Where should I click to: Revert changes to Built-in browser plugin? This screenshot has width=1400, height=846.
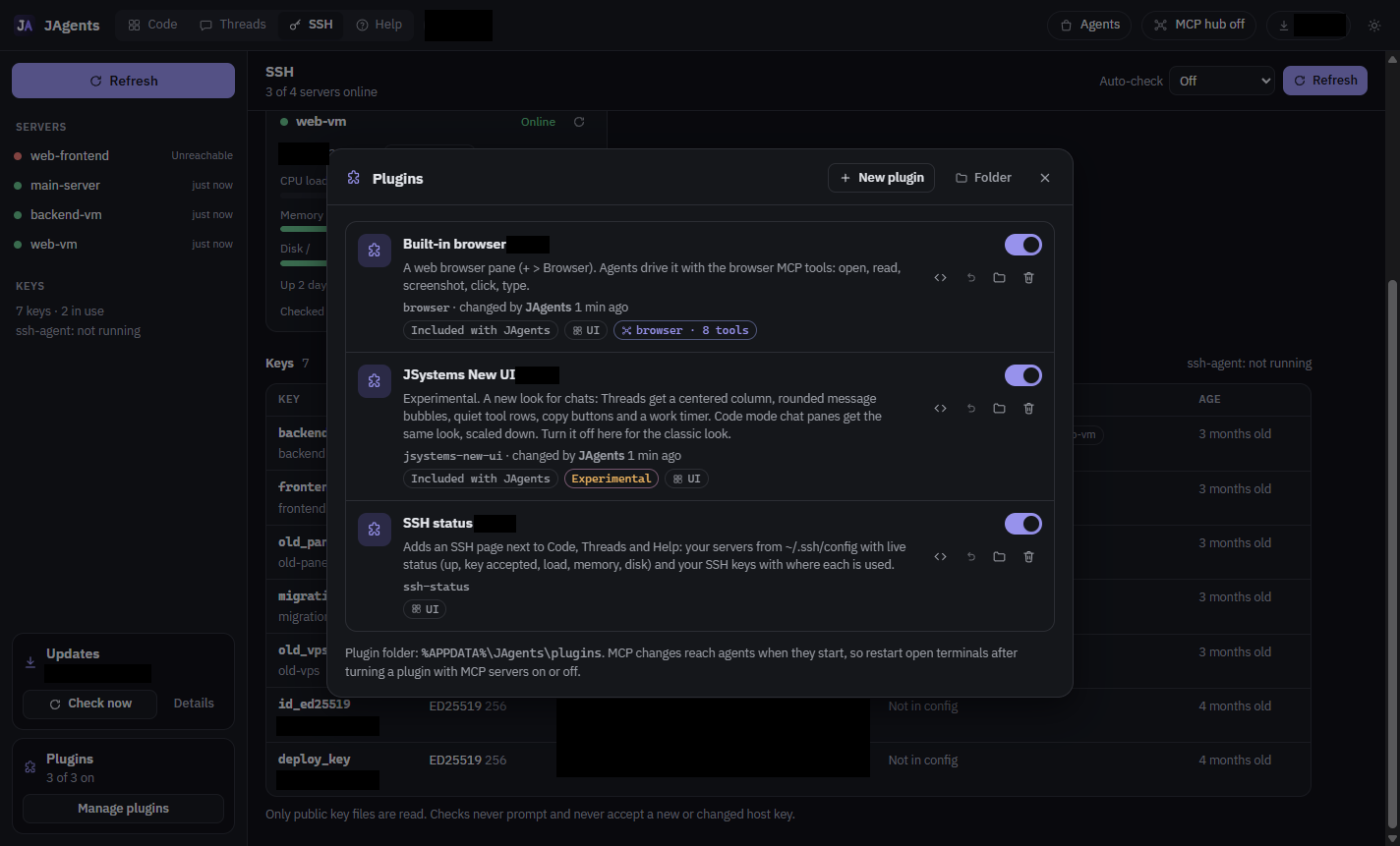(x=970, y=278)
